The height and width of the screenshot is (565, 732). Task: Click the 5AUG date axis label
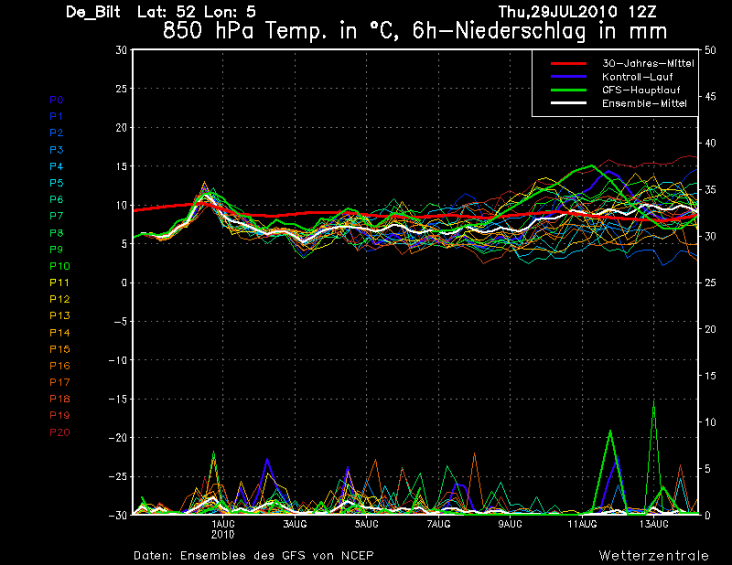(x=366, y=524)
